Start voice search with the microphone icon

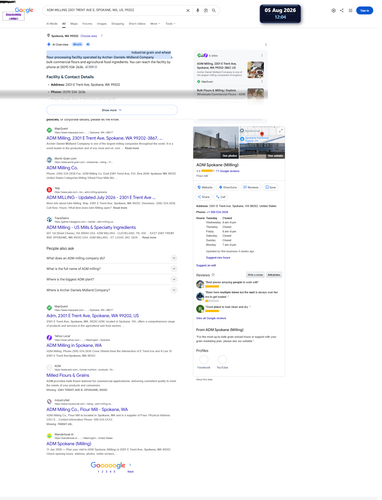[198, 10]
